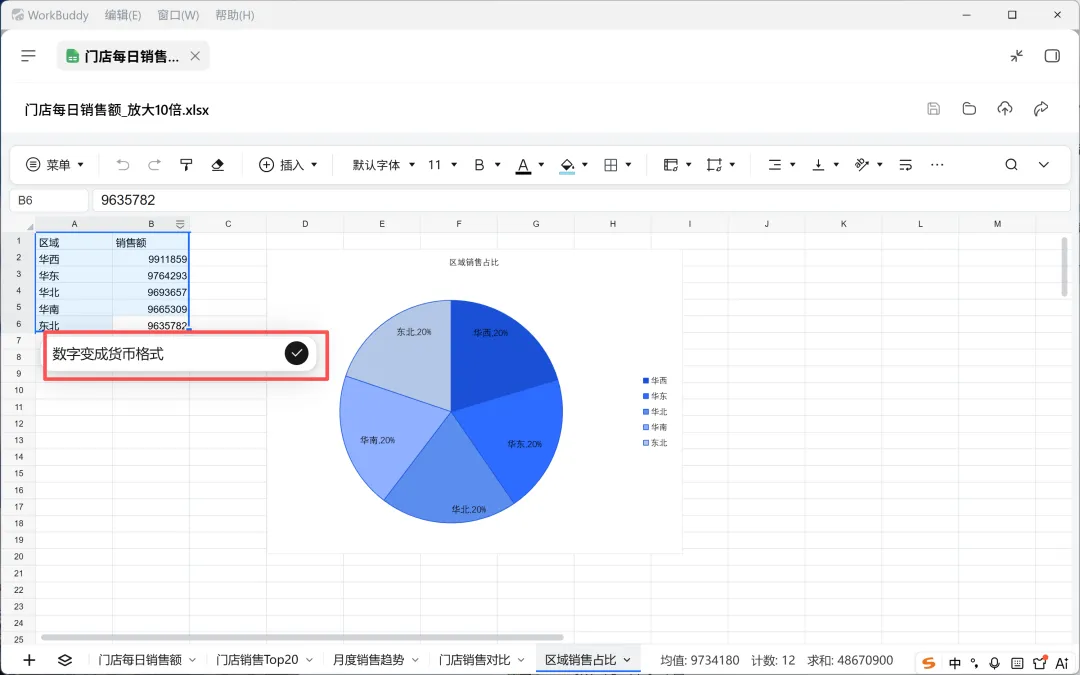Screen dimensions: 1080x675
Task: Expand the font color picker arrow
Action: pos(541,165)
